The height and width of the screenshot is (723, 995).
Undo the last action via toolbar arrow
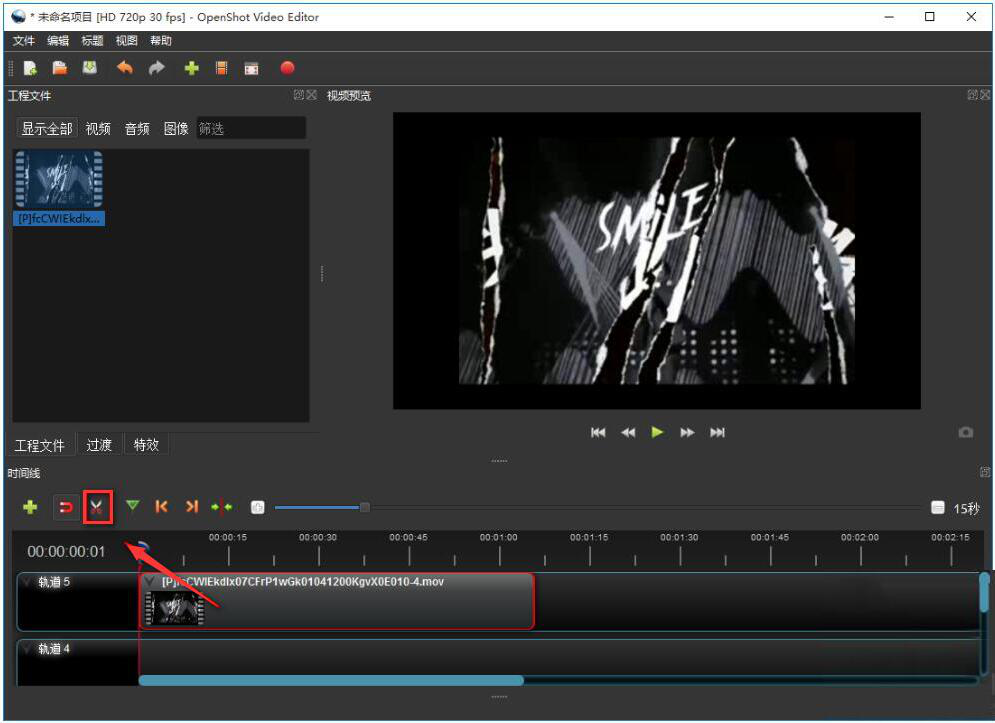[124, 68]
